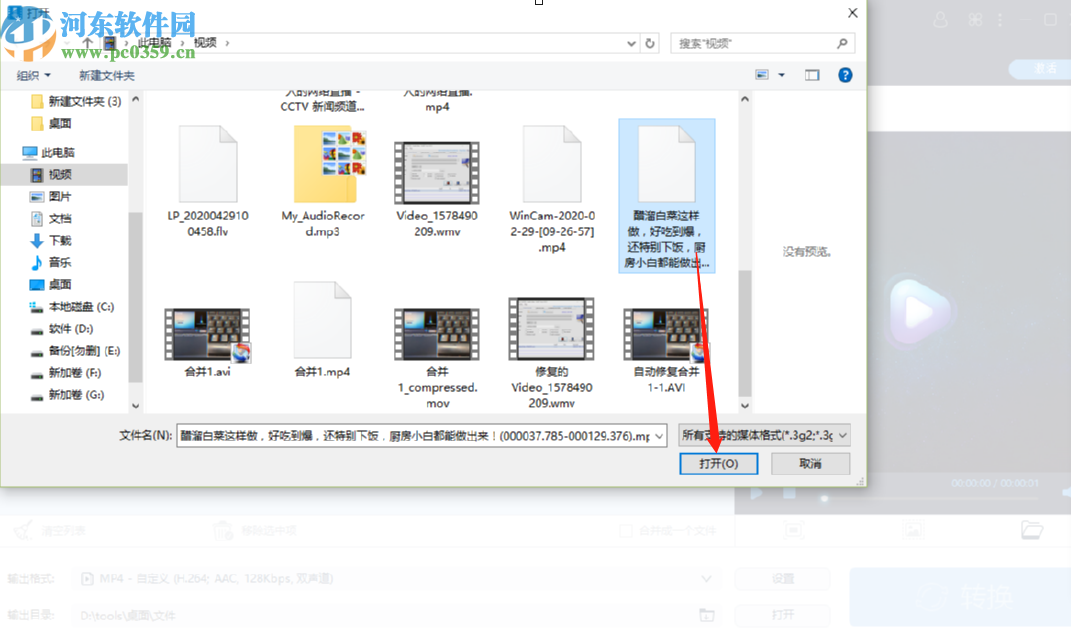Browse output directory folder icon in converter
The width and height of the screenshot is (1071, 643).
tap(707, 615)
